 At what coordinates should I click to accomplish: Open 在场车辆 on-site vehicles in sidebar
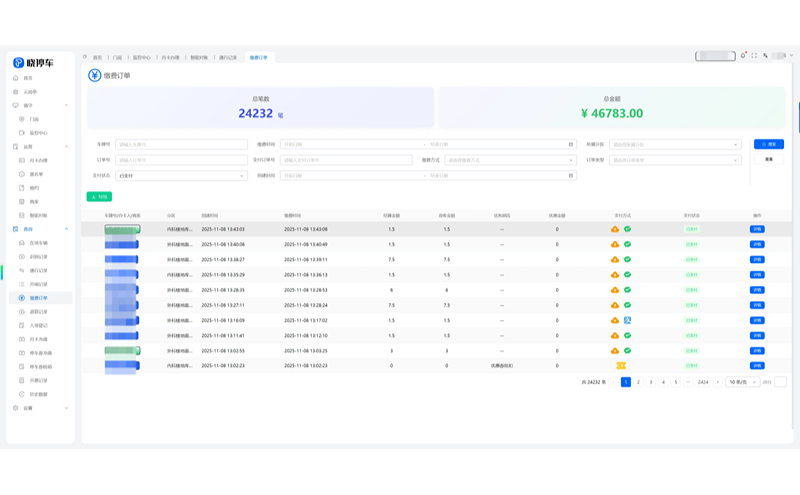(x=39, y=243)
